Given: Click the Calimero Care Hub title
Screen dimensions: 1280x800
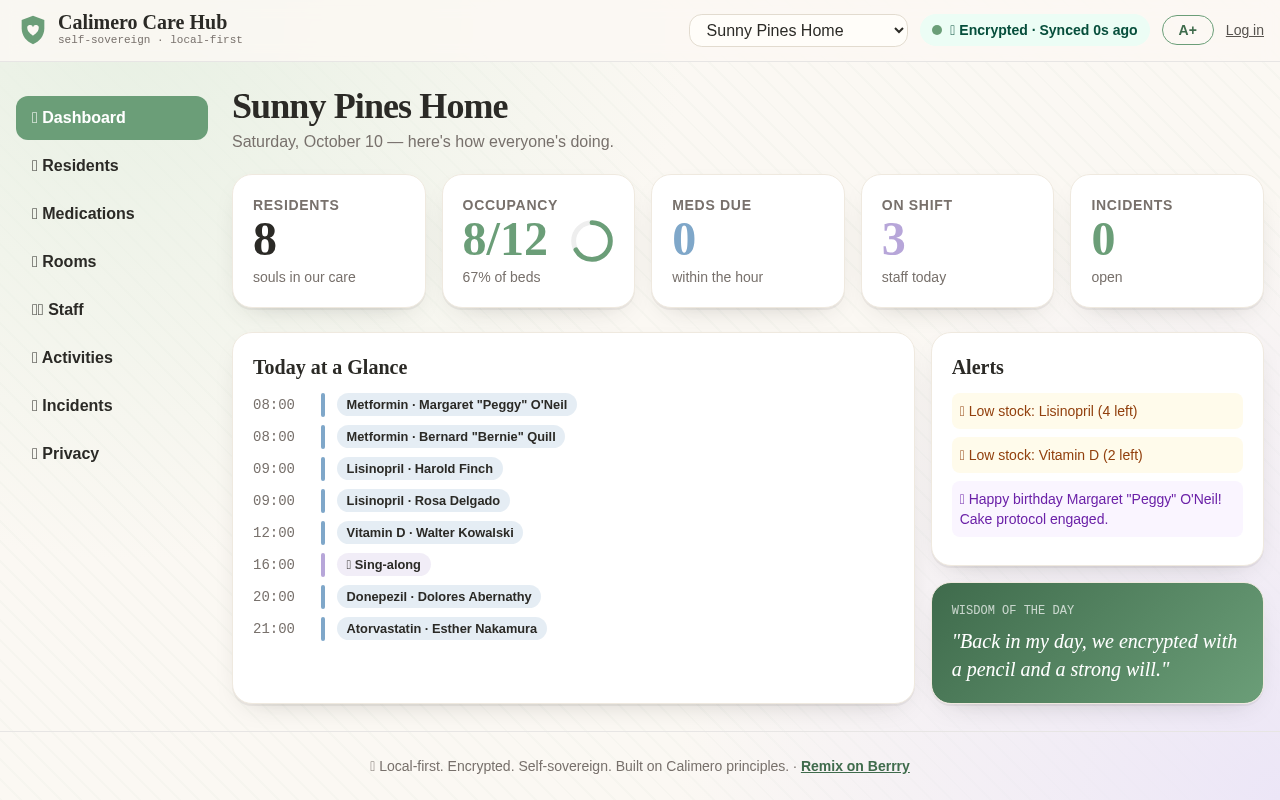Looking at the screenshot, I should pyautogui.click(x=143, y=22).
